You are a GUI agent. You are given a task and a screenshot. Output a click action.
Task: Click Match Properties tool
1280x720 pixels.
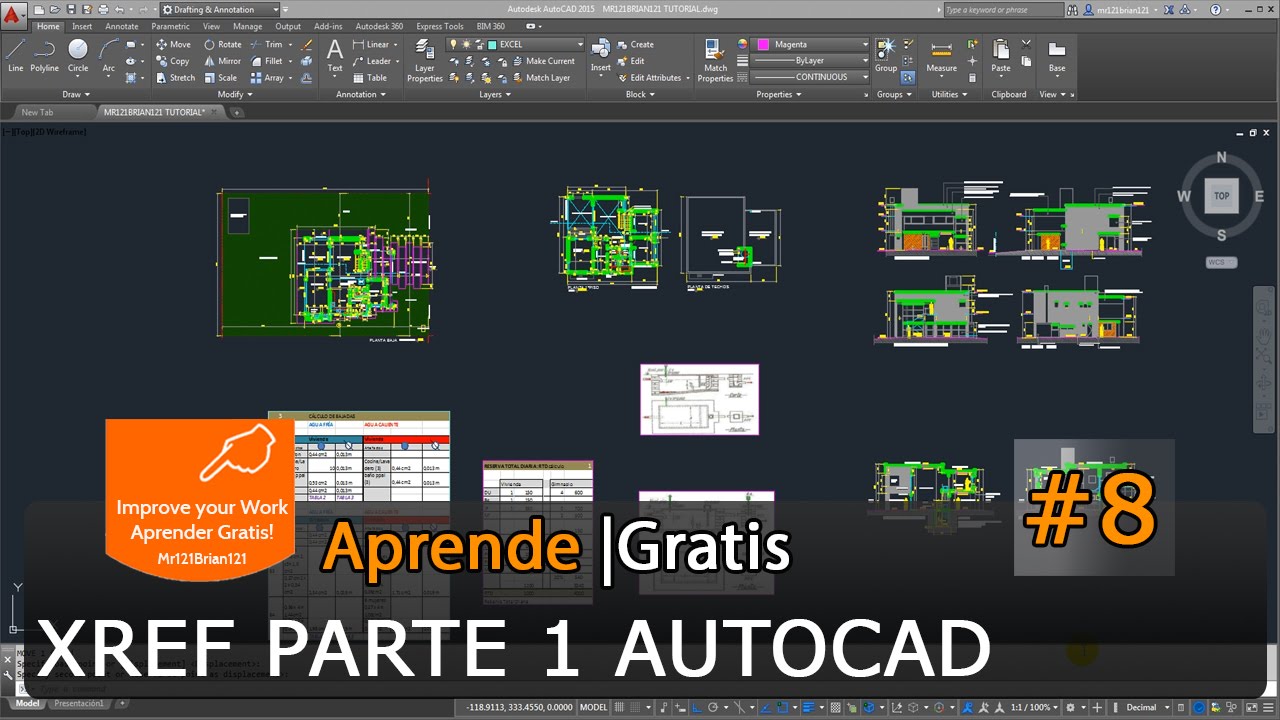tap(715, 62)
